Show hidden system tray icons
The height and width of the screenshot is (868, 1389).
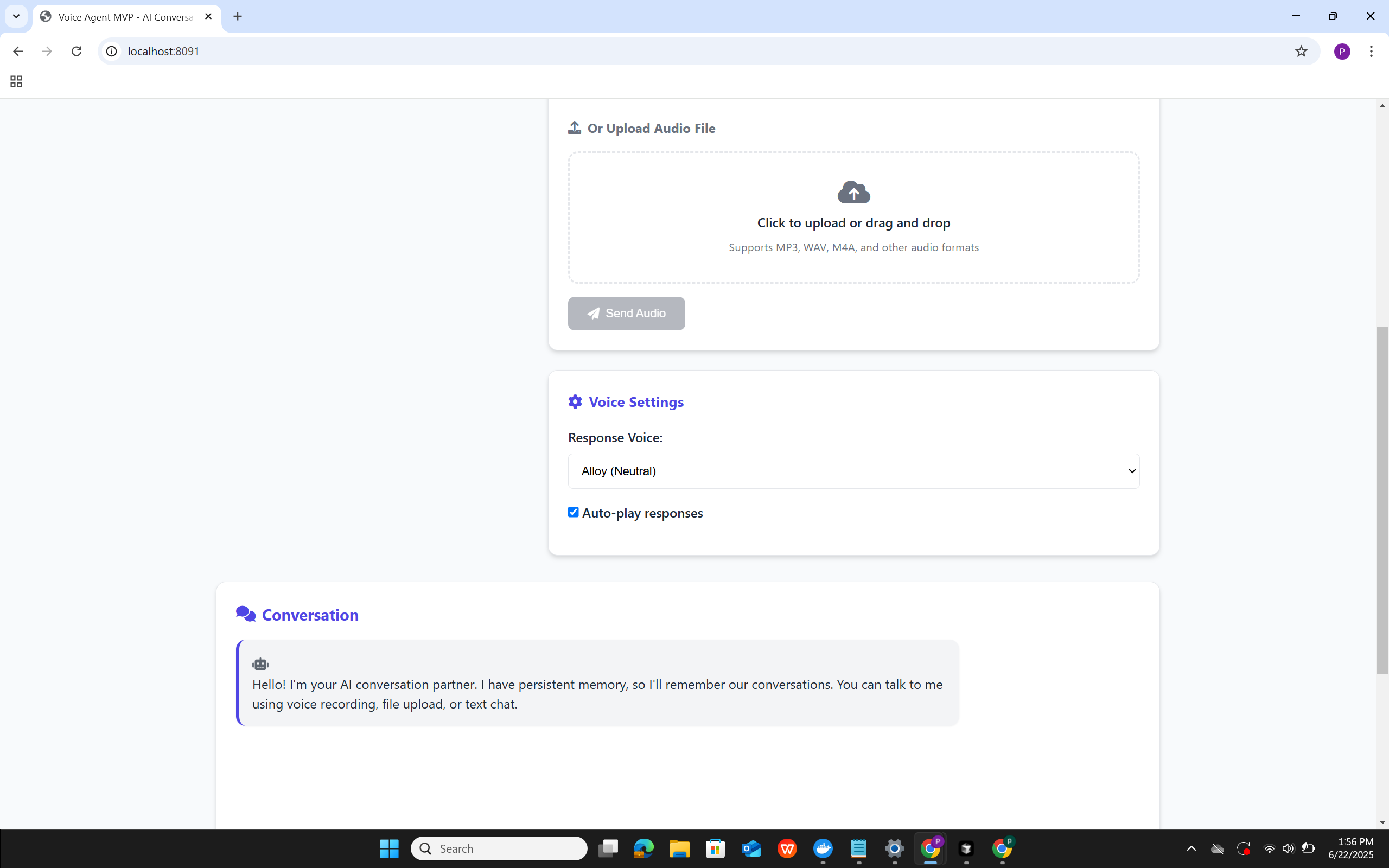[1191, 848]
